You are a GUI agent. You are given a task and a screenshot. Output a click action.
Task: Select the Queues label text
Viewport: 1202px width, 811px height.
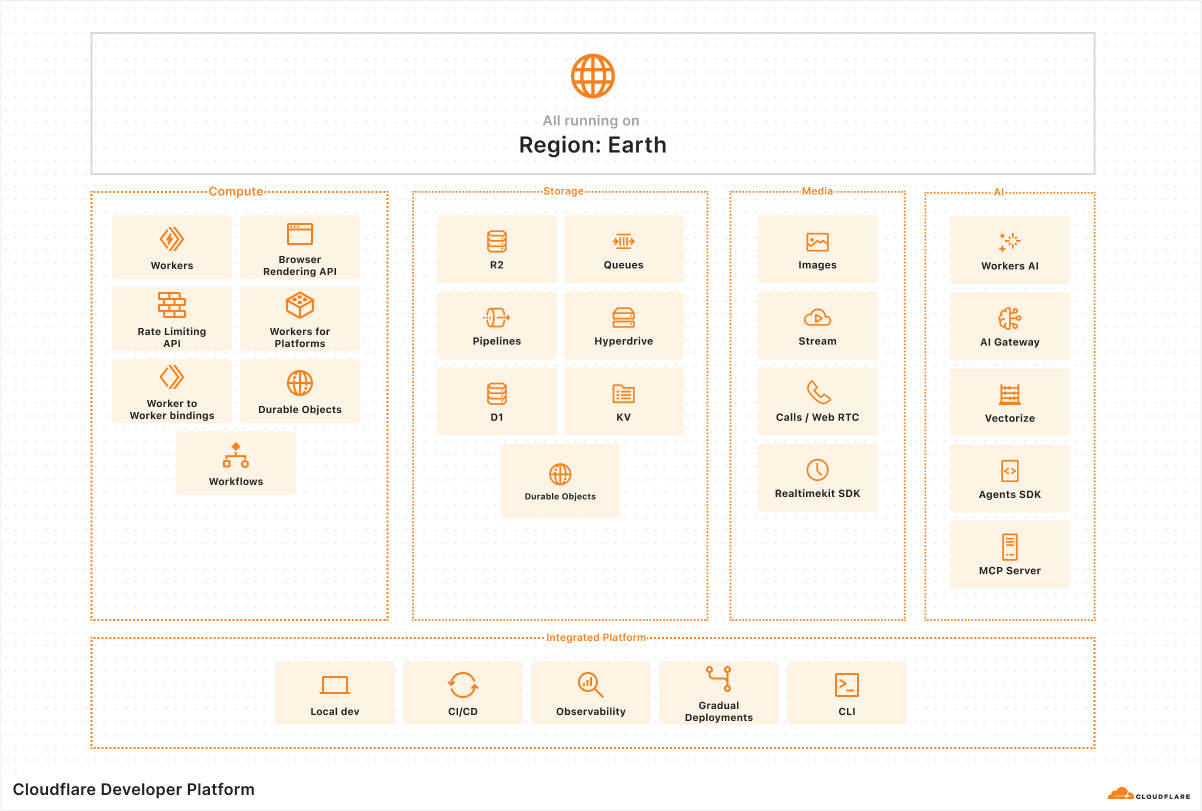[x=624, y=266]
